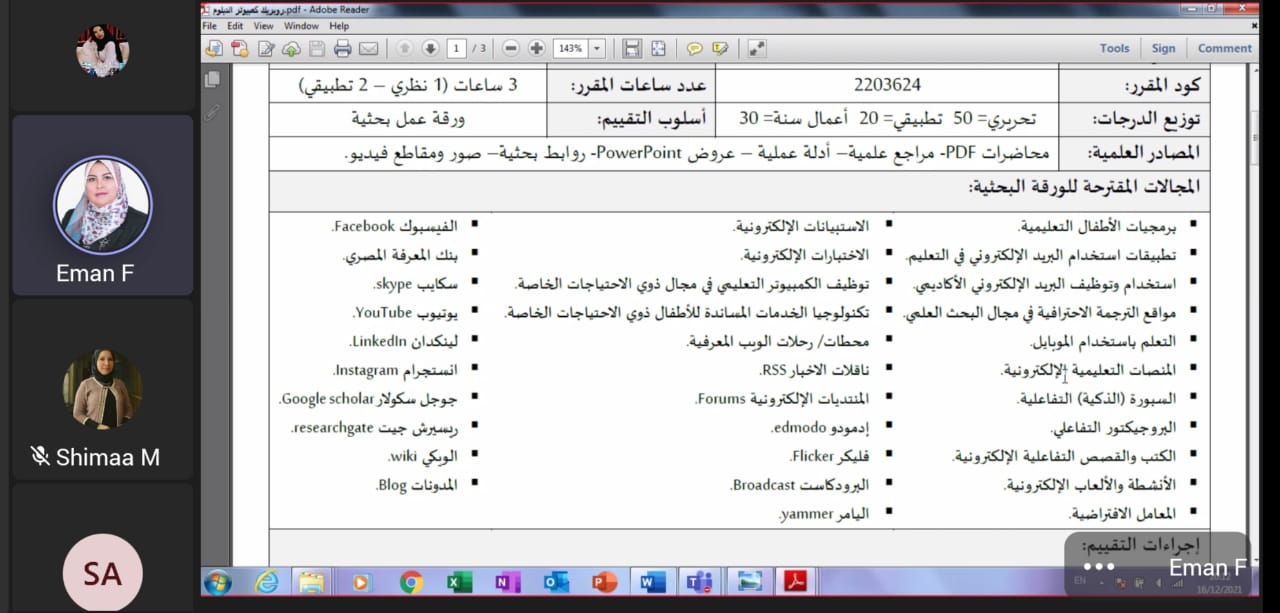Image resolution: width=1280 pixels, height=613 pixels.
Task: Open the three-dots options on Eman F overlay
Action: point(1099,566)
